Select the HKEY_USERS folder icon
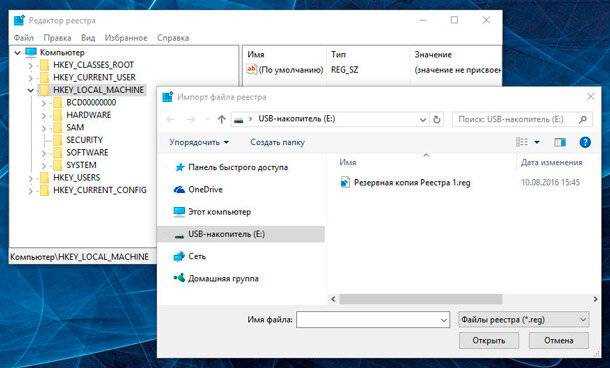 (44, 178)
